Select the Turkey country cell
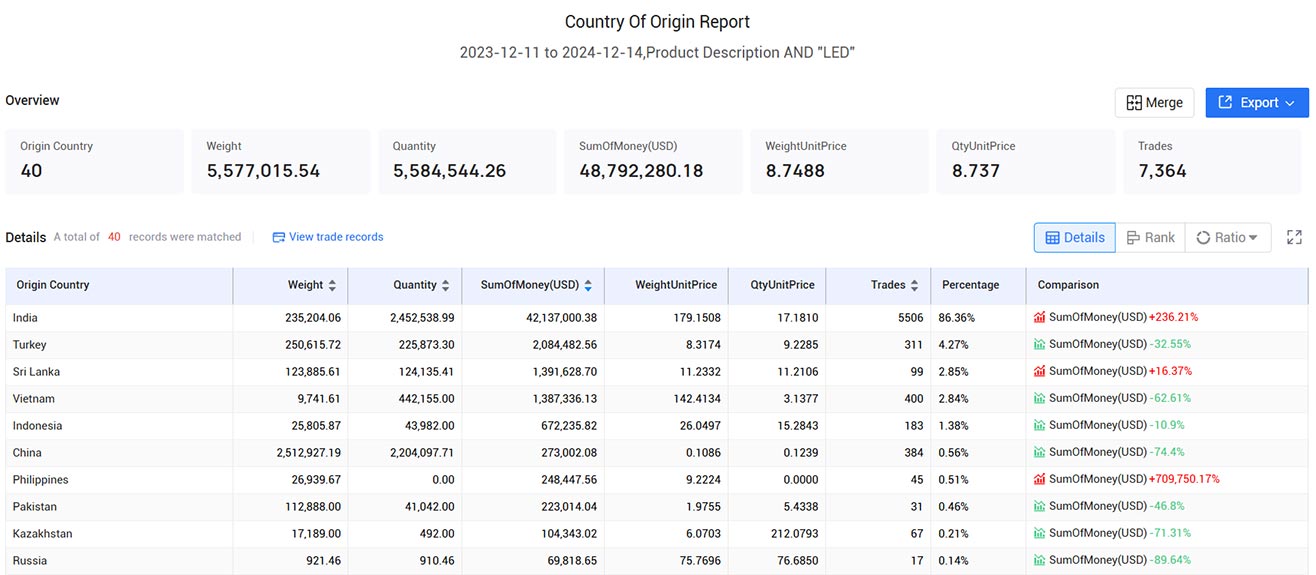 click(119, 345)
